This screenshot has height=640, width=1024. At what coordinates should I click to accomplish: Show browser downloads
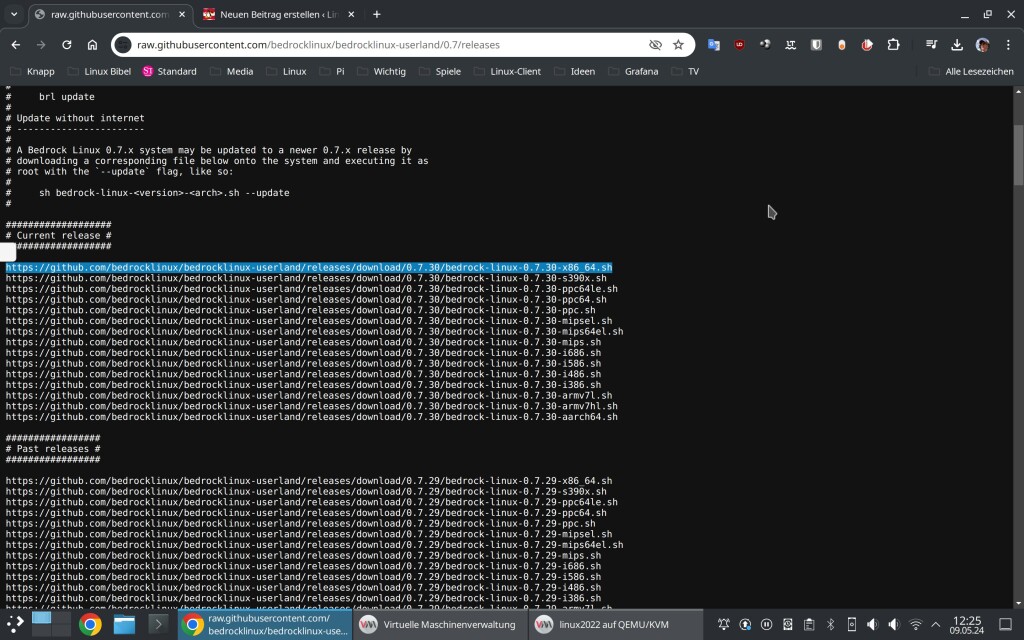pos(957,44)
